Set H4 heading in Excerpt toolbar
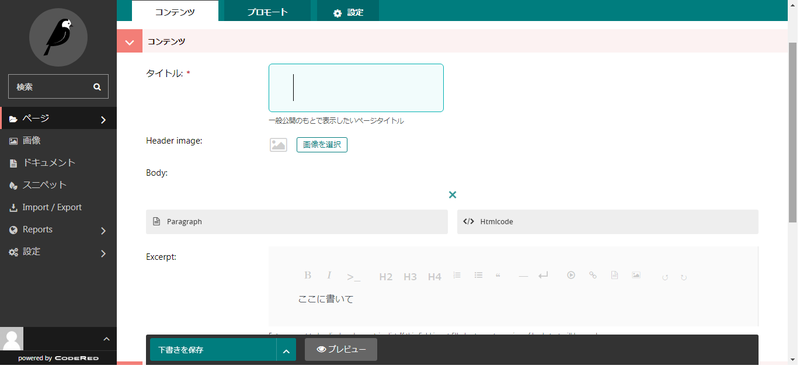Screen dimensions: 800x369 pos(434,277)
